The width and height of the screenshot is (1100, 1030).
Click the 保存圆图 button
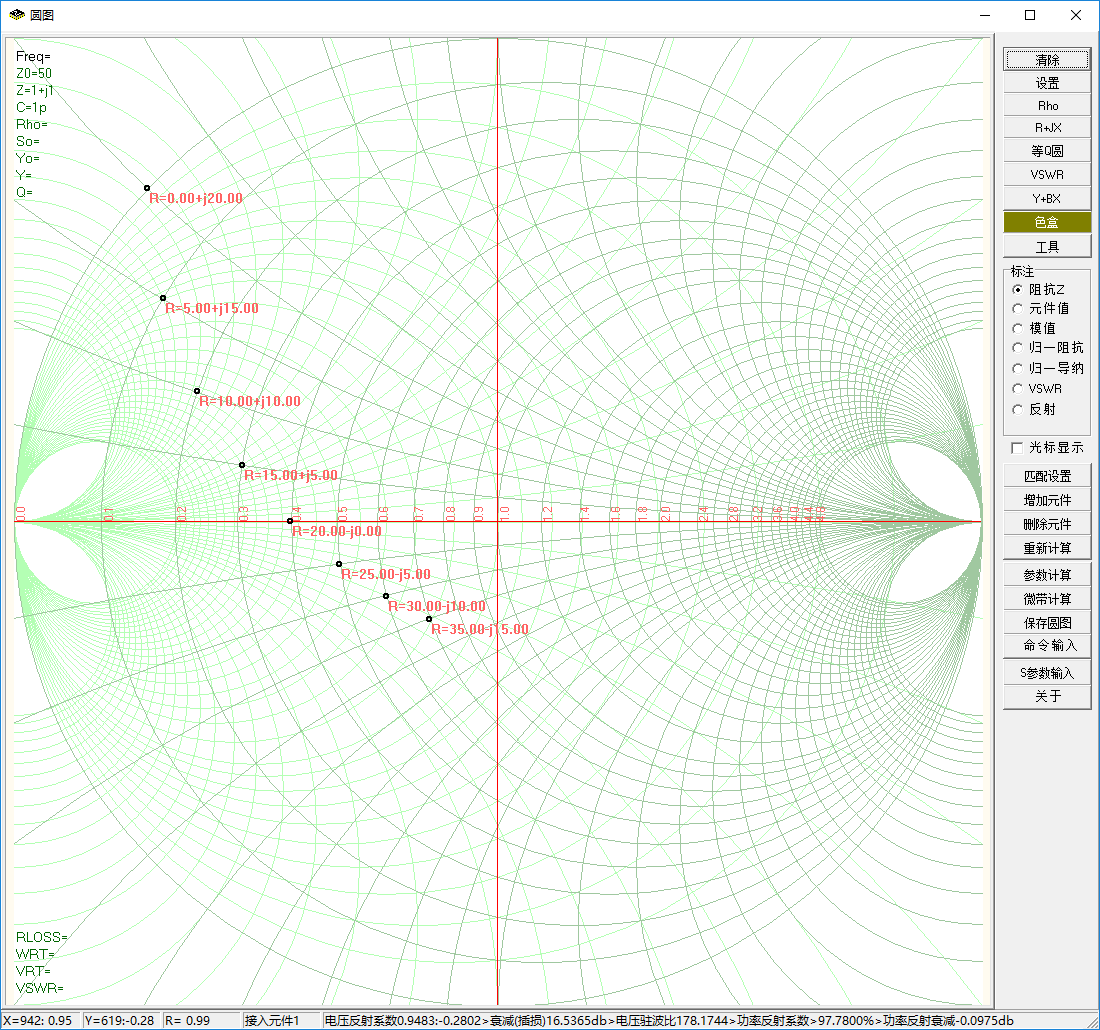point(1047,622)
